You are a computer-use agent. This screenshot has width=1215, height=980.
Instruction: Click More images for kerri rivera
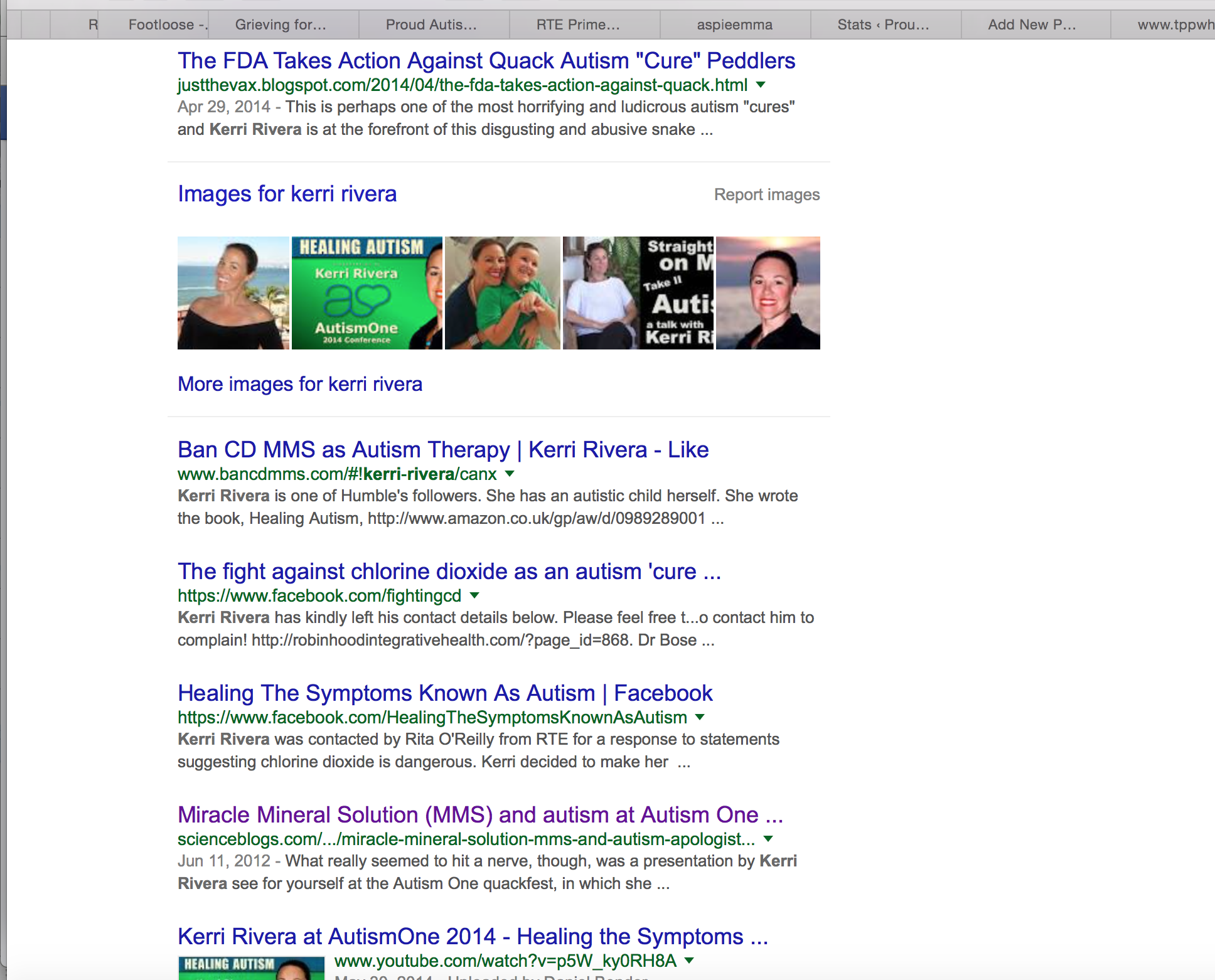pos(300,384)
